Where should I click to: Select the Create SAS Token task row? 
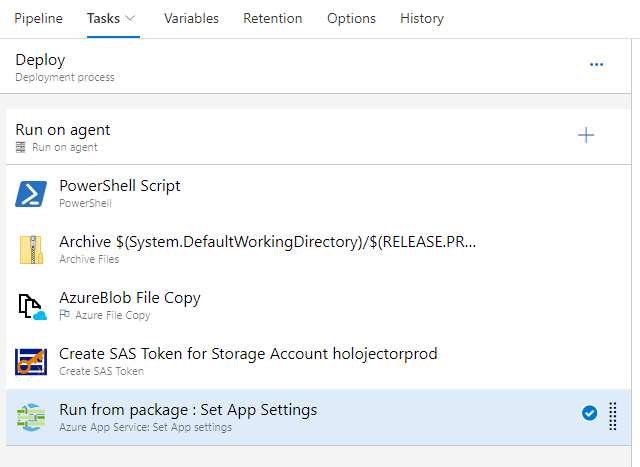300,361
